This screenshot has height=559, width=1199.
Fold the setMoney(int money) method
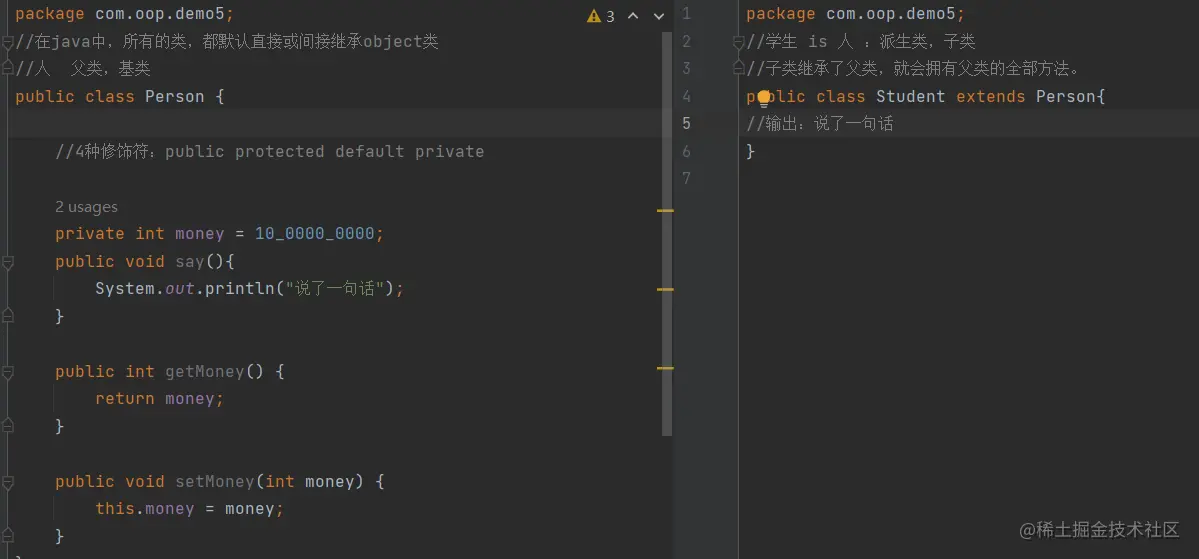(8, 482)
